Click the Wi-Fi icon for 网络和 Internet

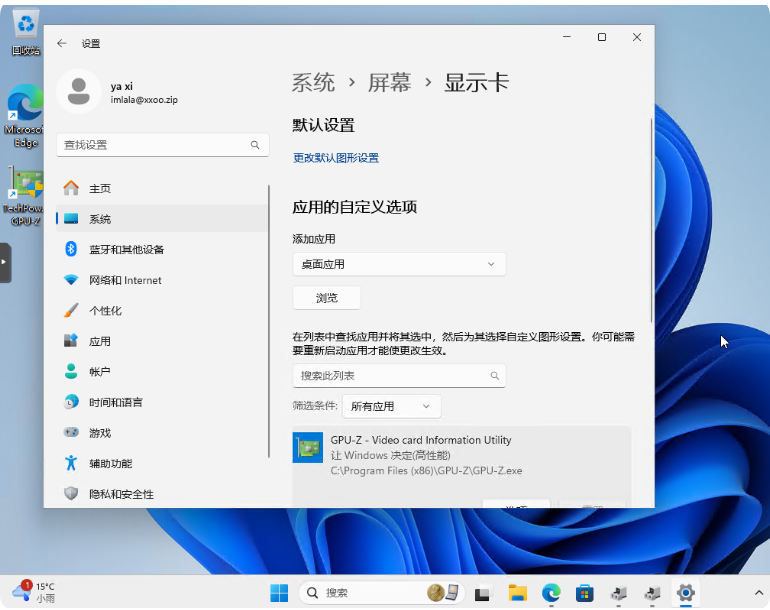(71, 280)
